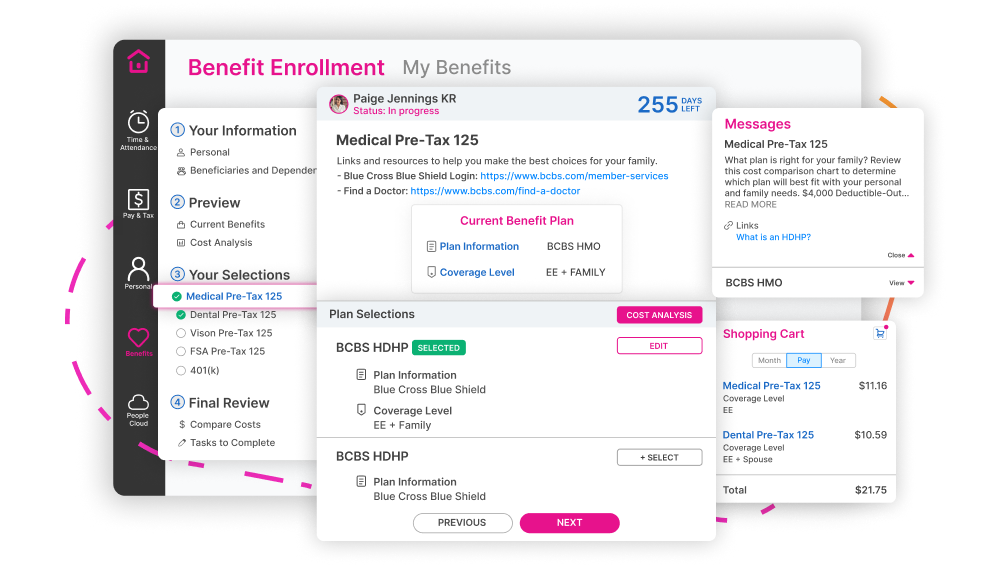The height and width of the screenshot is (566, 989).
Task: Open the People Cloud icon
Action: tap(138, 402)
